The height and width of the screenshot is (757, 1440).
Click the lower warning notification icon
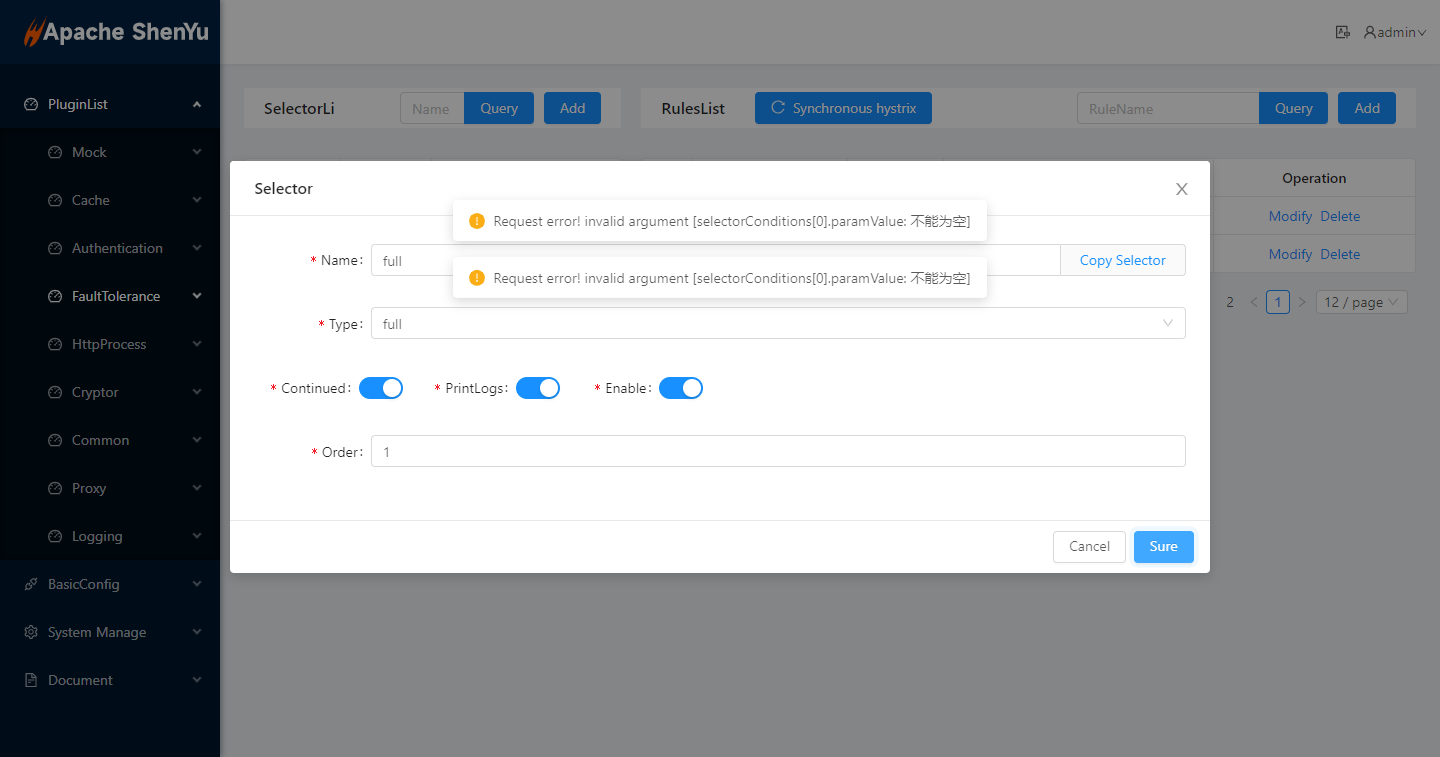[477, 277]
